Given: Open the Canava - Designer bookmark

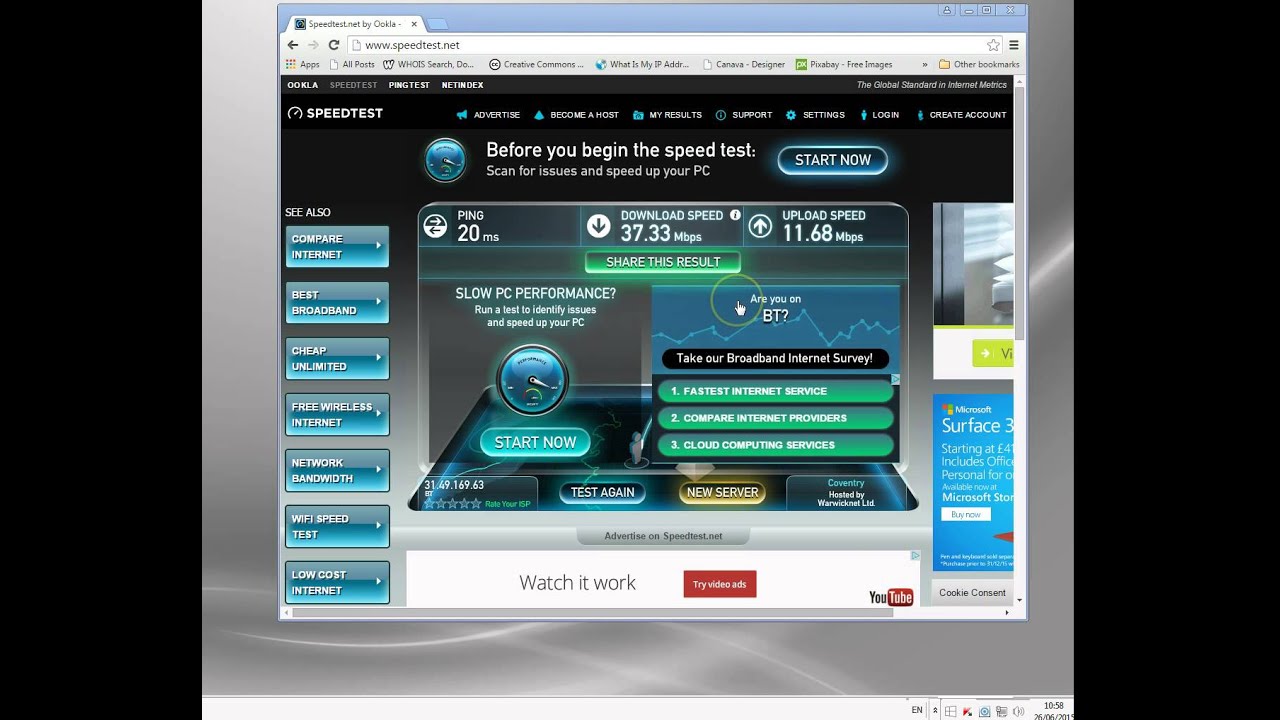Looking at the screenshot, I should (x=743, y=64).
